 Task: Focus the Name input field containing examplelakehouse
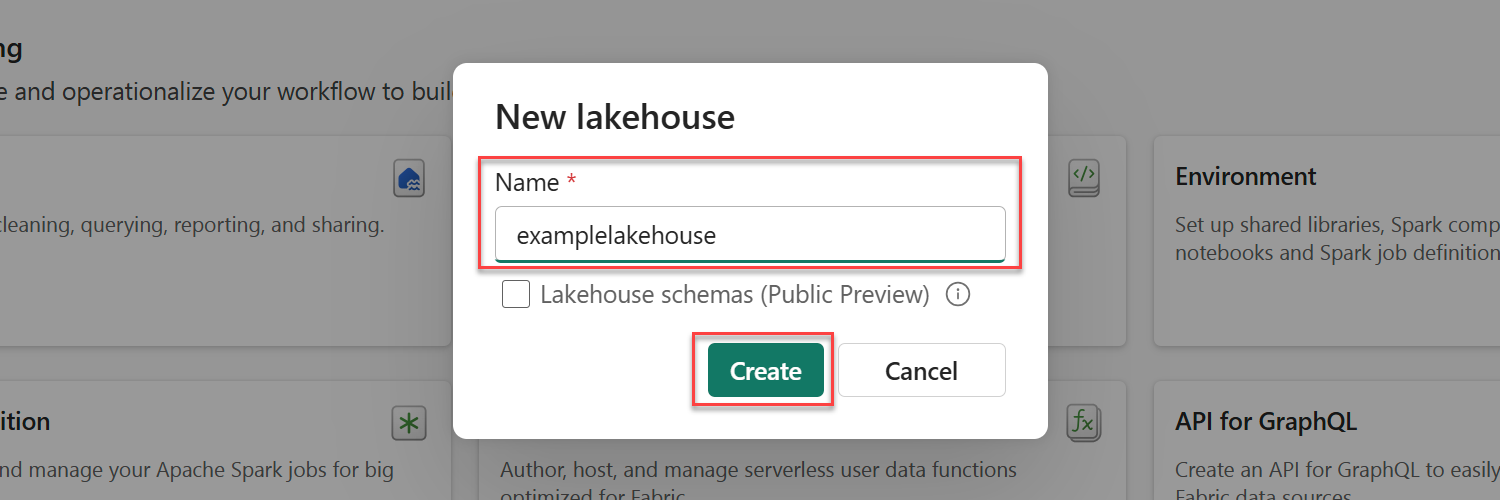tap(750, 235)
